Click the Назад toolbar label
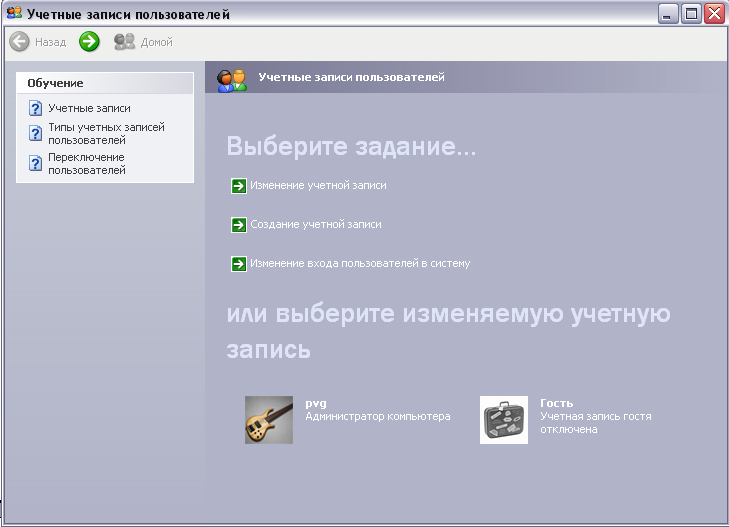The width and height of the screenshot is (729, 527). pos(51,42)
